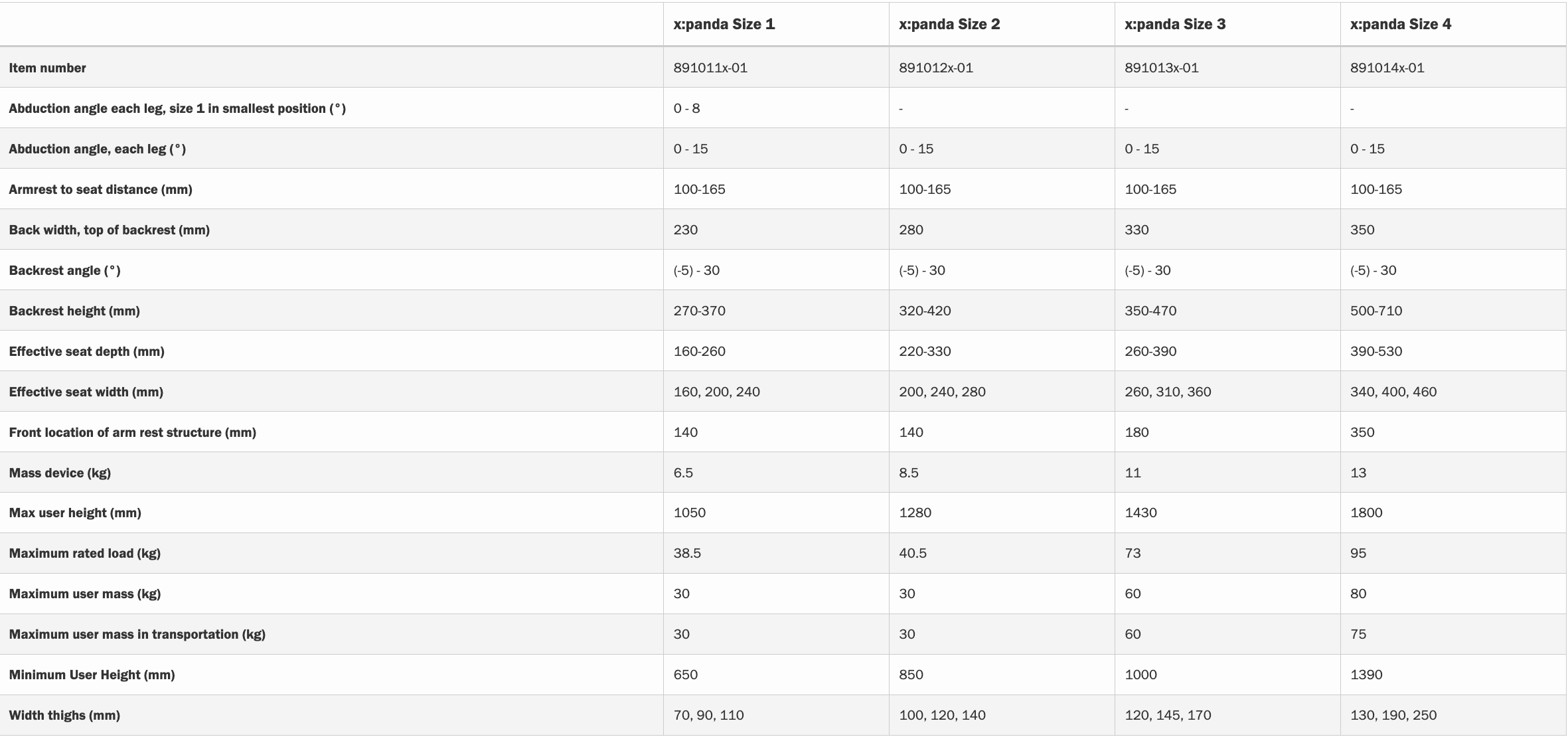The height and width of the screenshot is (737, 1568).
Task: Click the x:panda Size 3 column header
Action: [1175, 25]
